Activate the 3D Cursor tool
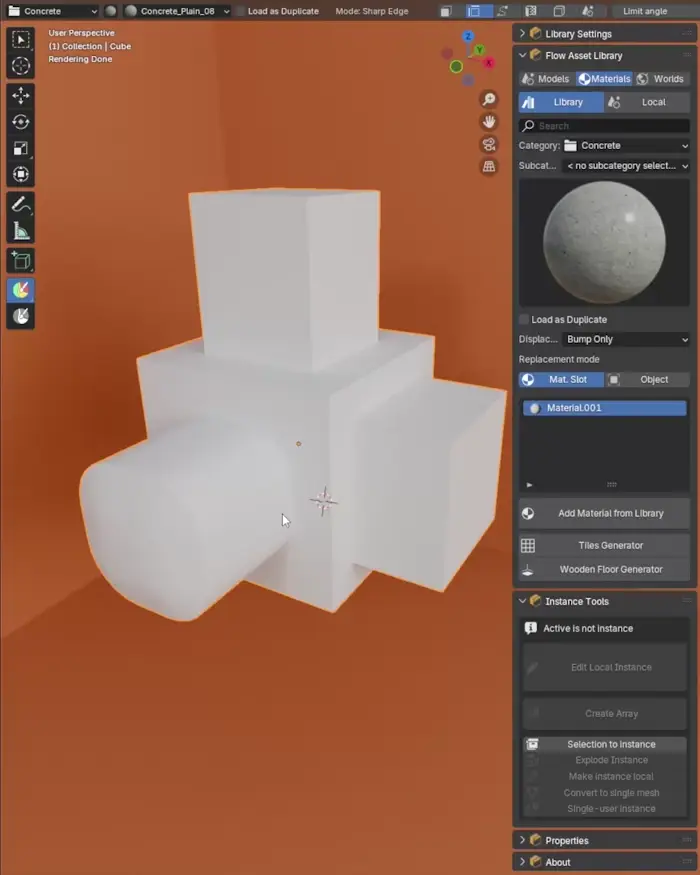Viewport: 700px width, 875px height. (21, 65)
